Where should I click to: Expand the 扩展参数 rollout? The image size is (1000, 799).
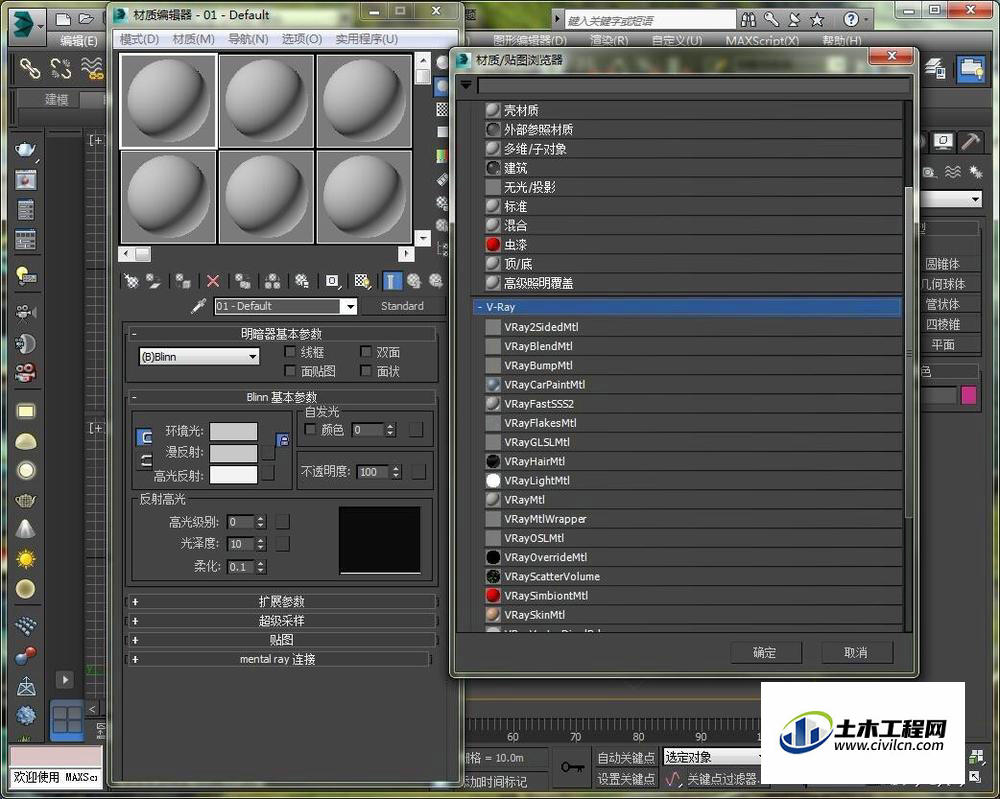click(x=281, y=601)
